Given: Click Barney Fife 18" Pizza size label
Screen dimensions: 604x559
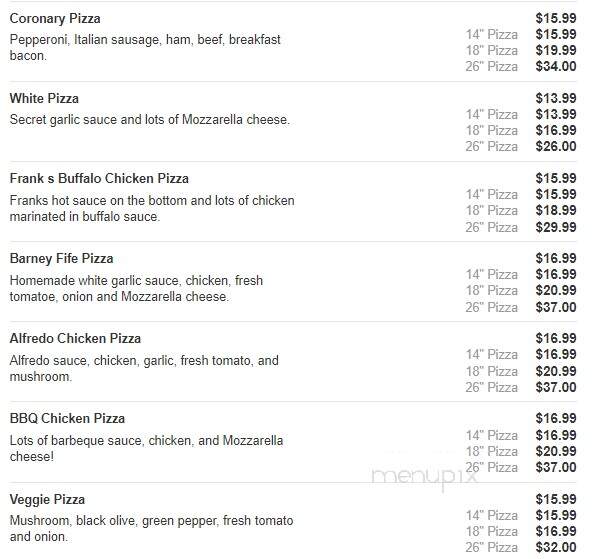Looking at the screenshot, I should 492,290.
